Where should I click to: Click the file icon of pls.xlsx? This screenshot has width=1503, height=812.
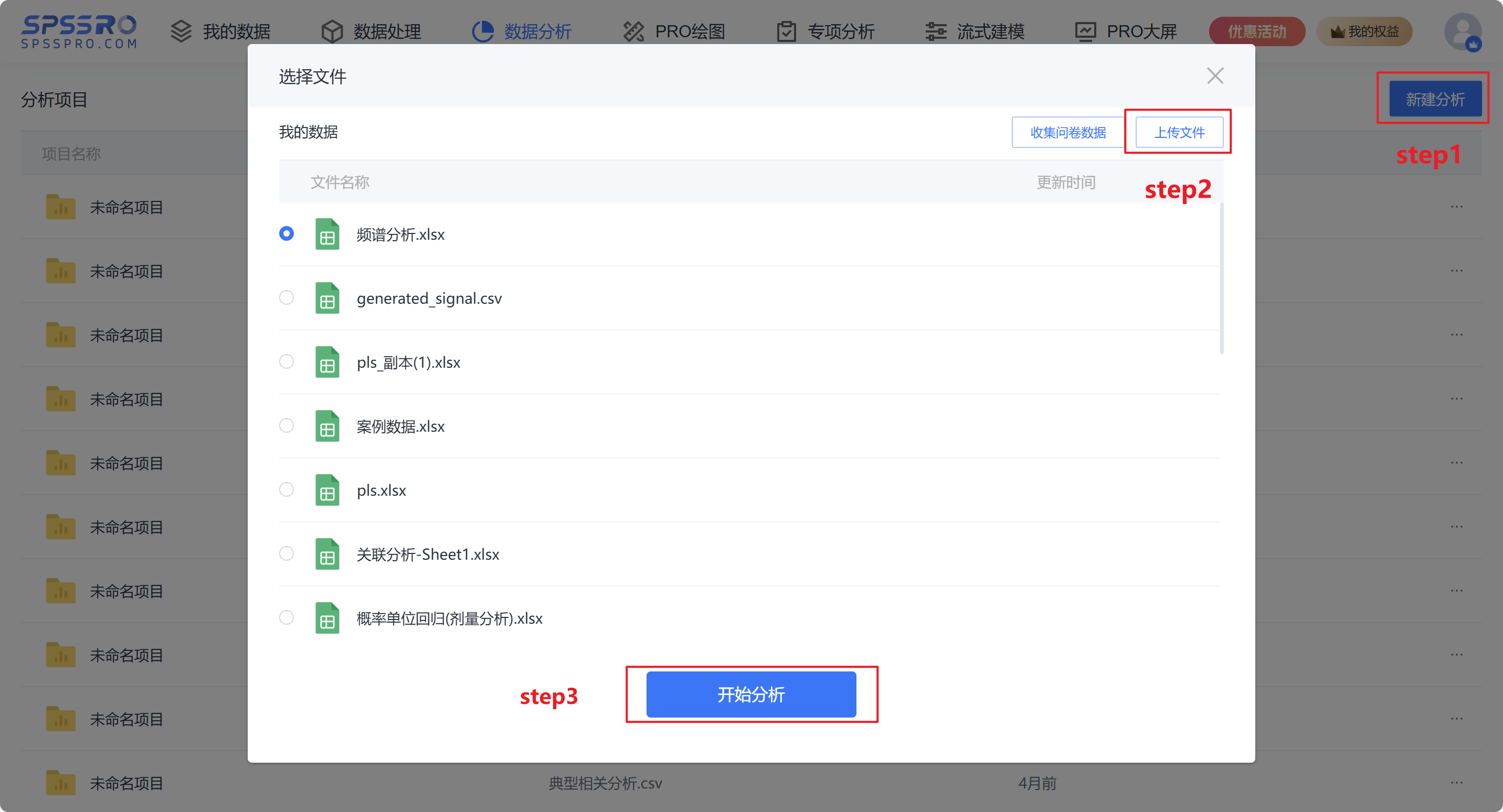[x=327, y=490]
